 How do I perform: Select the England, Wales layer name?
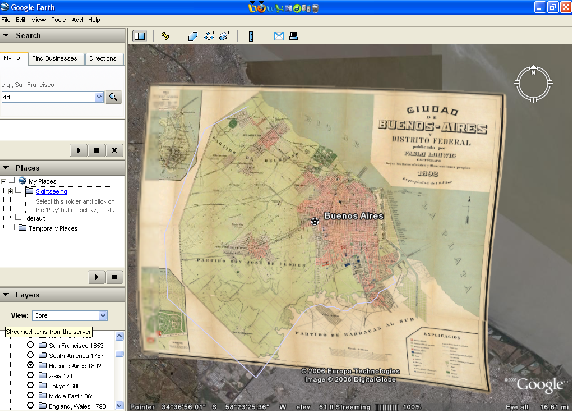click(x=77, y=406)
